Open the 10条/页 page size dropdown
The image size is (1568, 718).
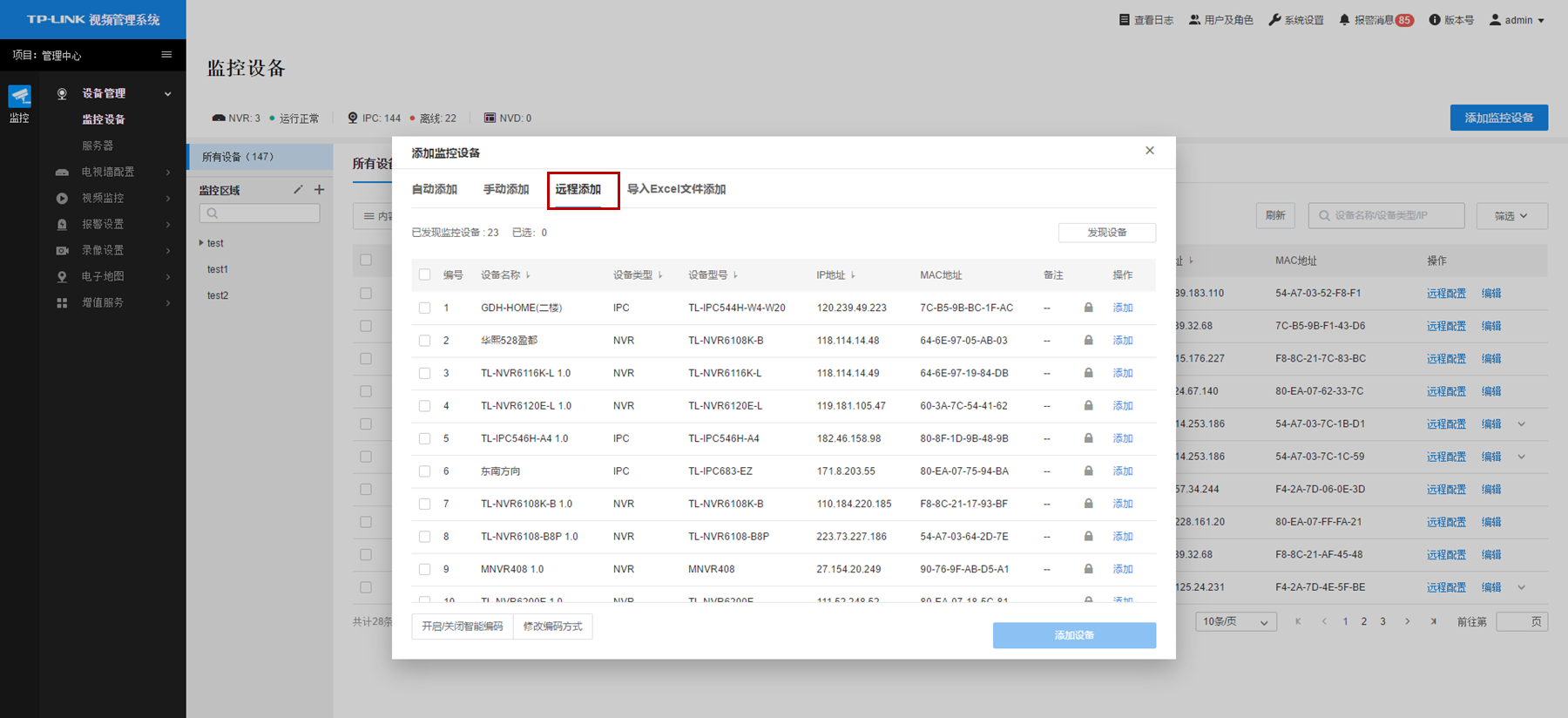(1235, 622)
